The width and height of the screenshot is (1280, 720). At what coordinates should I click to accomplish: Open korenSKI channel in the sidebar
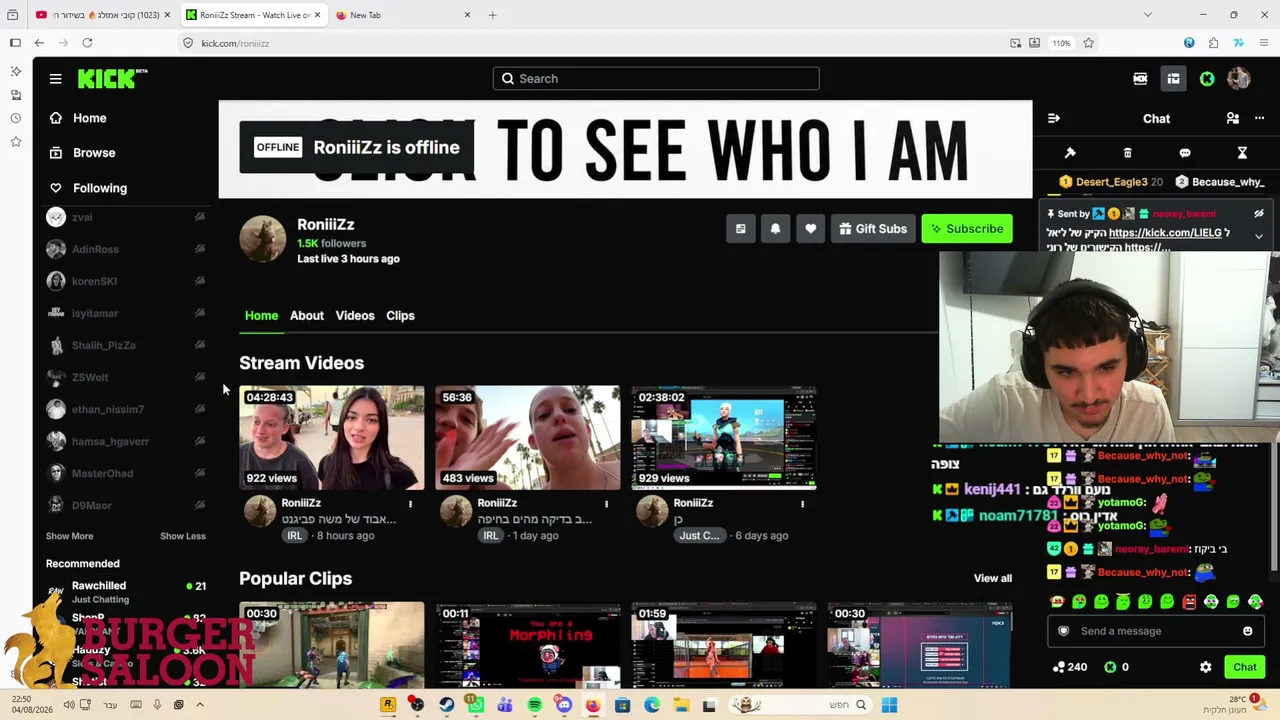(125, 281)
